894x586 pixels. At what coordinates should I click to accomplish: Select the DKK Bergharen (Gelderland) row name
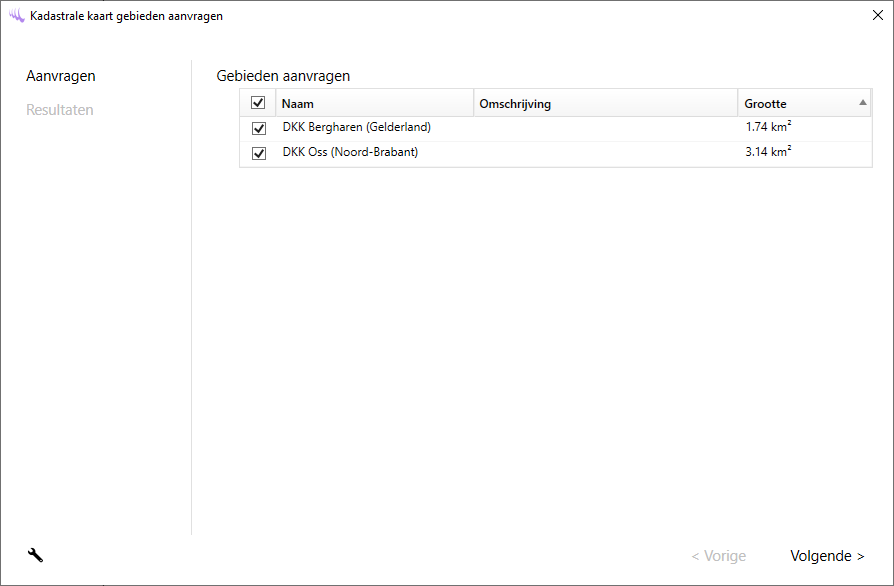(x=357, y=128)
